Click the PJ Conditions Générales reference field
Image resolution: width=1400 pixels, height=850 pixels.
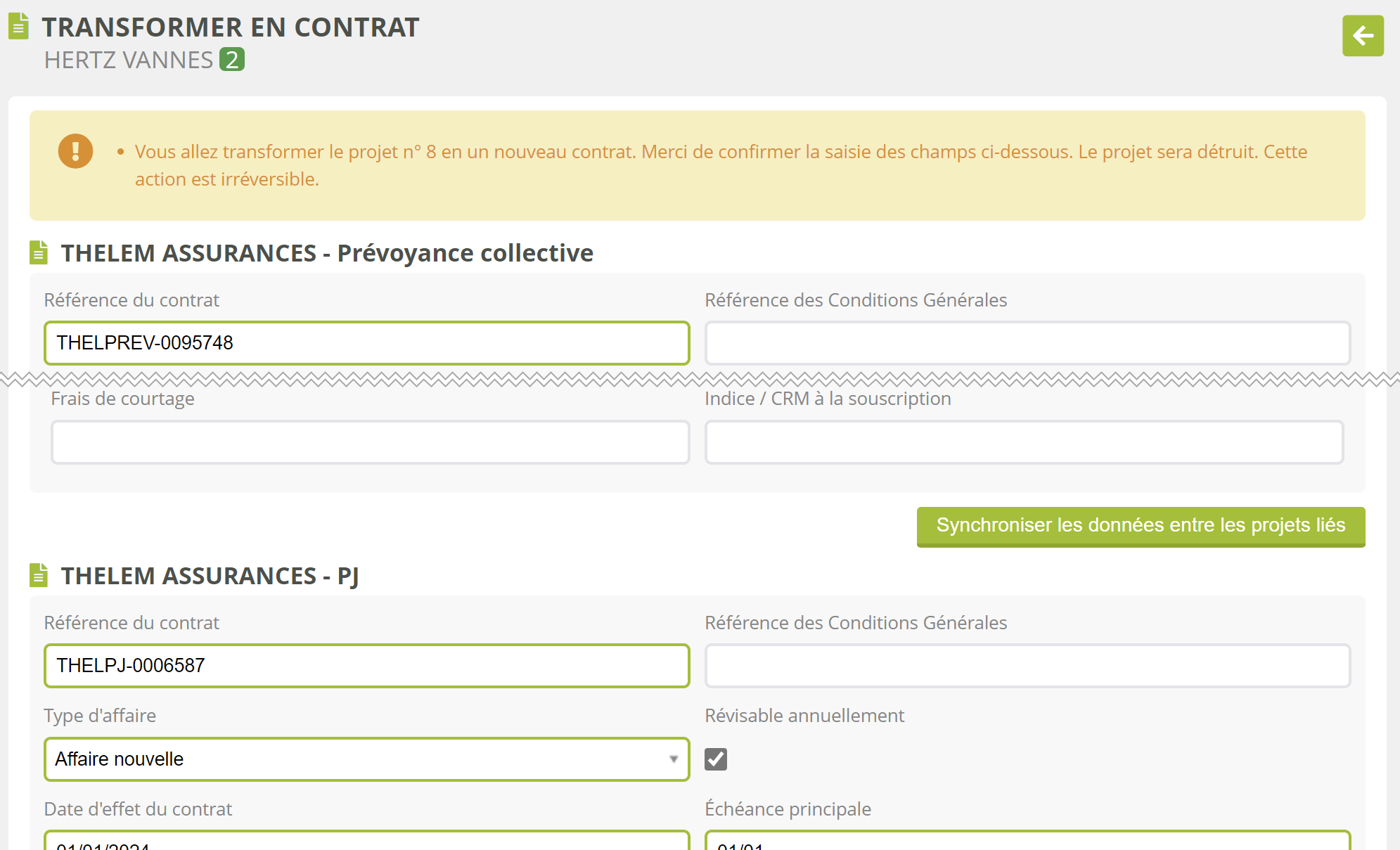[1027, 666]
